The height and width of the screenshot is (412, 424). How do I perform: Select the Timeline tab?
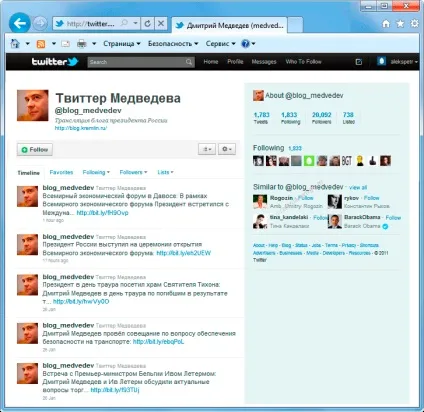(x=29, y=173)
